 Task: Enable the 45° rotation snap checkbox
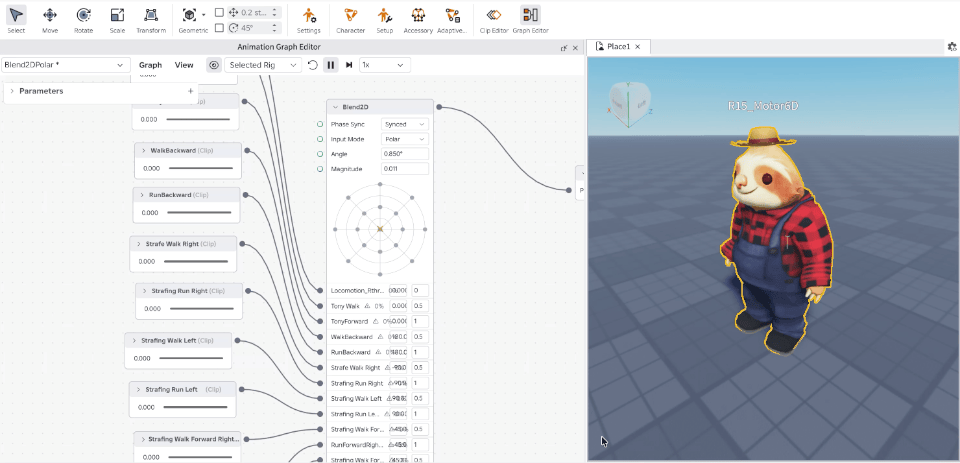point(219,28)
